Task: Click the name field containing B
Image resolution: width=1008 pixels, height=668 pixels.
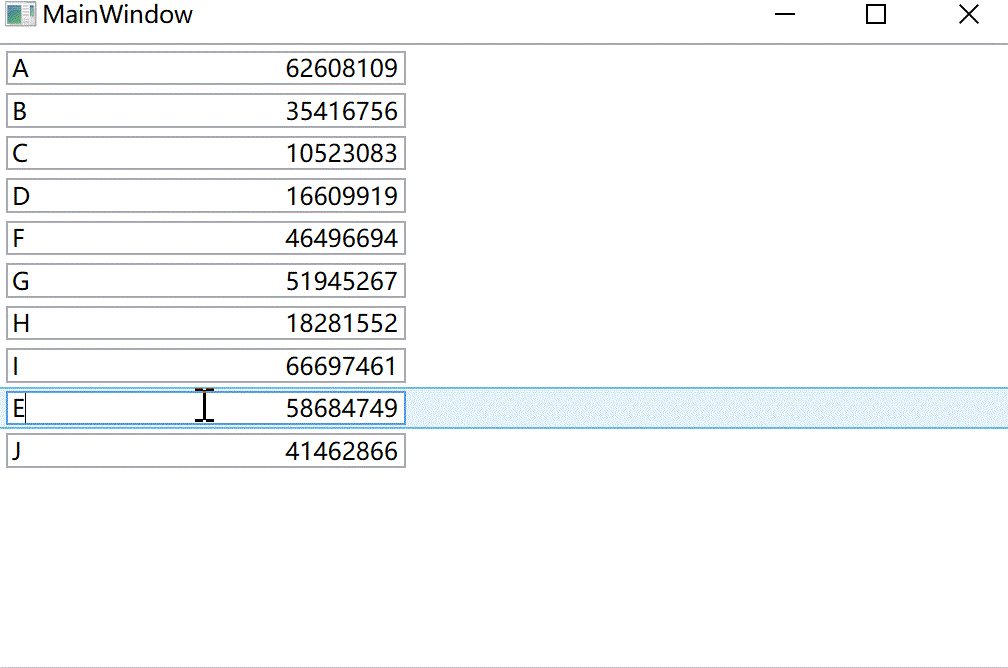Action: (100, 110)
